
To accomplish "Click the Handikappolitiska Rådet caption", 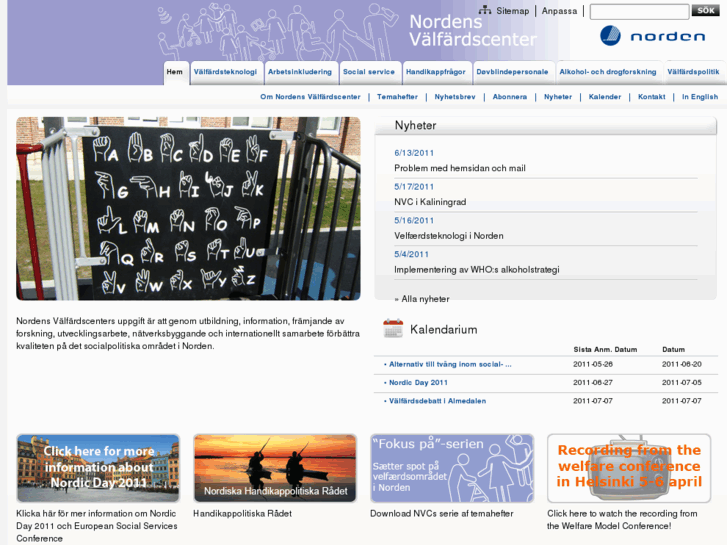I will tap(242, 514).
